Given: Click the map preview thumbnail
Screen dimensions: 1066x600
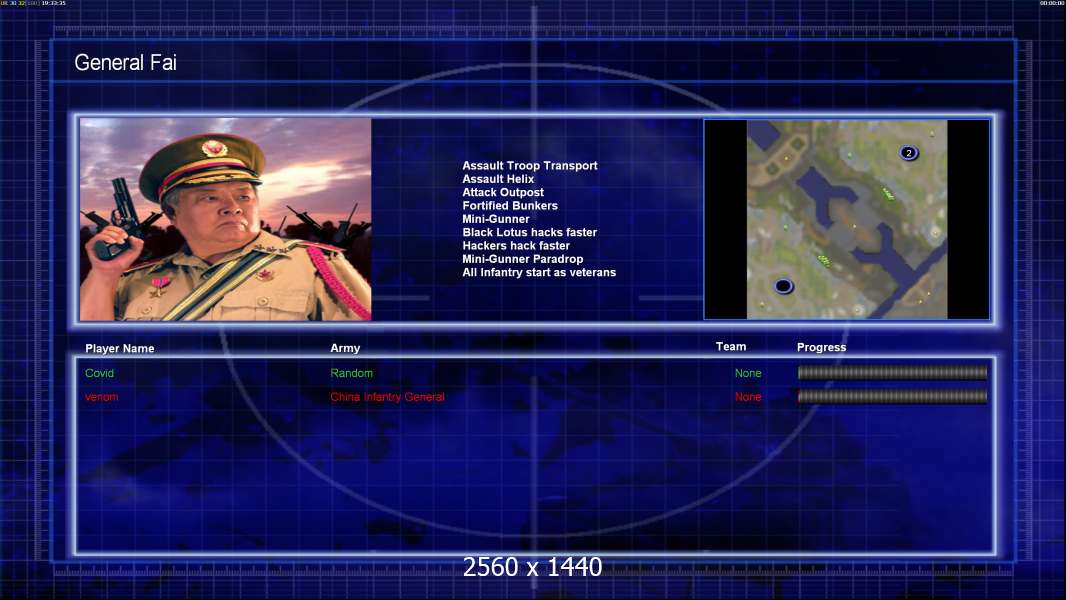Looking at the screenshot, I should click(x=846, y=219).
